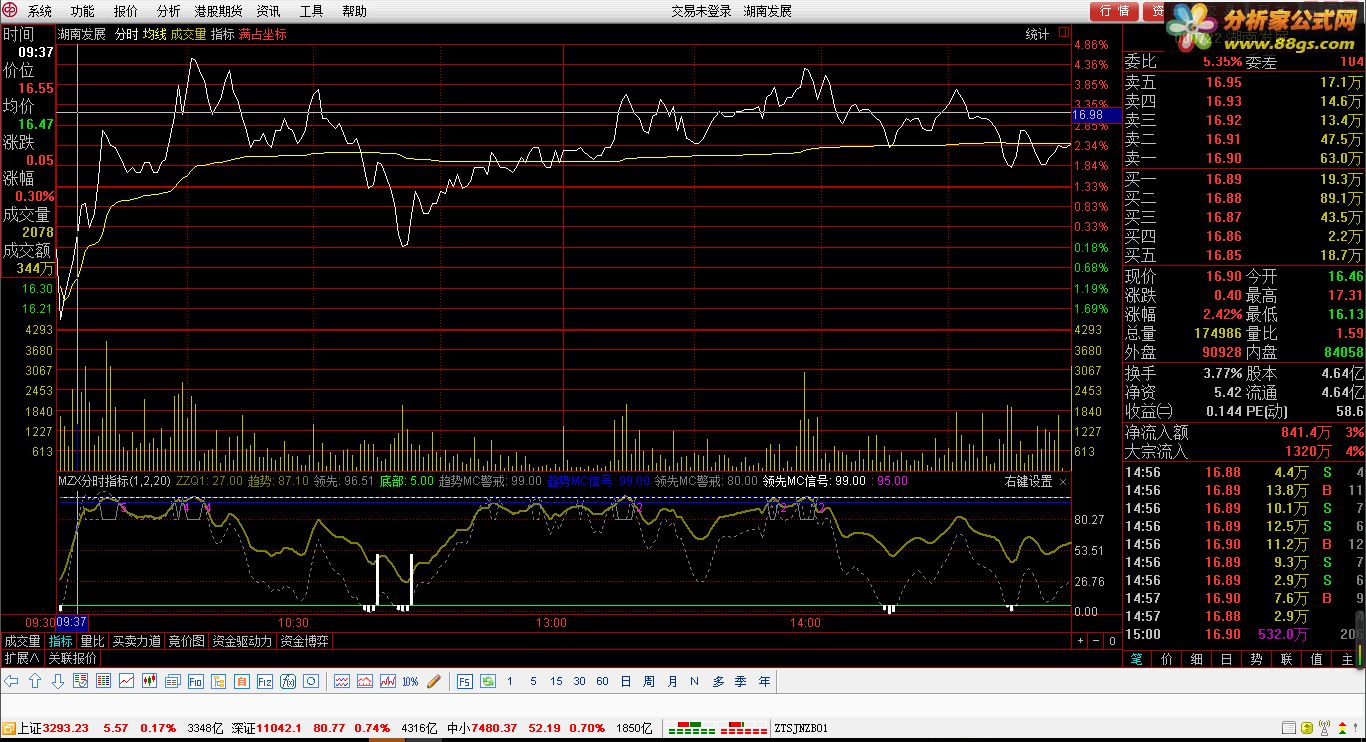Select the 细 detail tab
The width and height of the screenshot is (1366, 742).
(1196, 658)
